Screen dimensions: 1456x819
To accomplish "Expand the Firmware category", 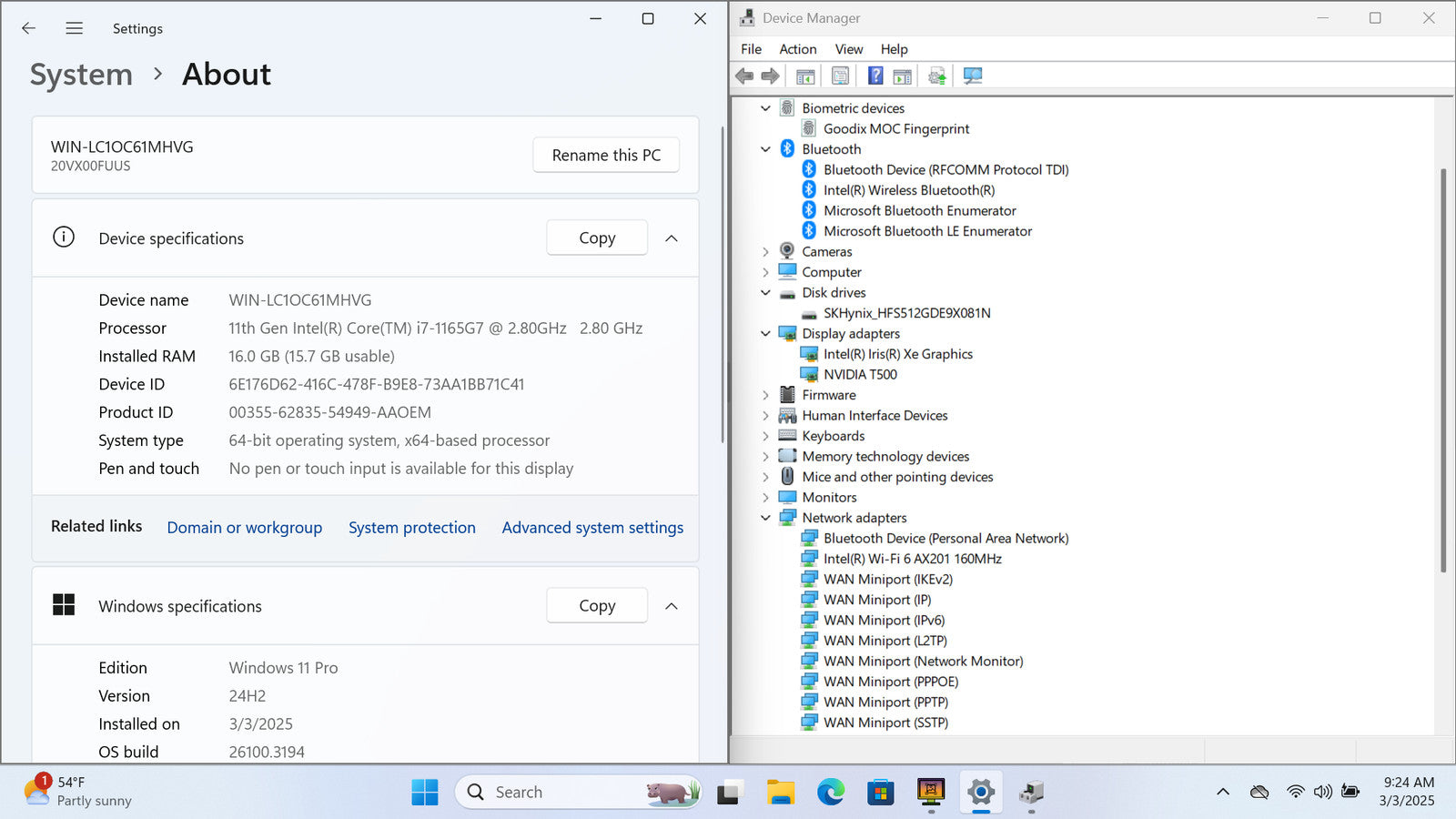I will click(765, 395).
